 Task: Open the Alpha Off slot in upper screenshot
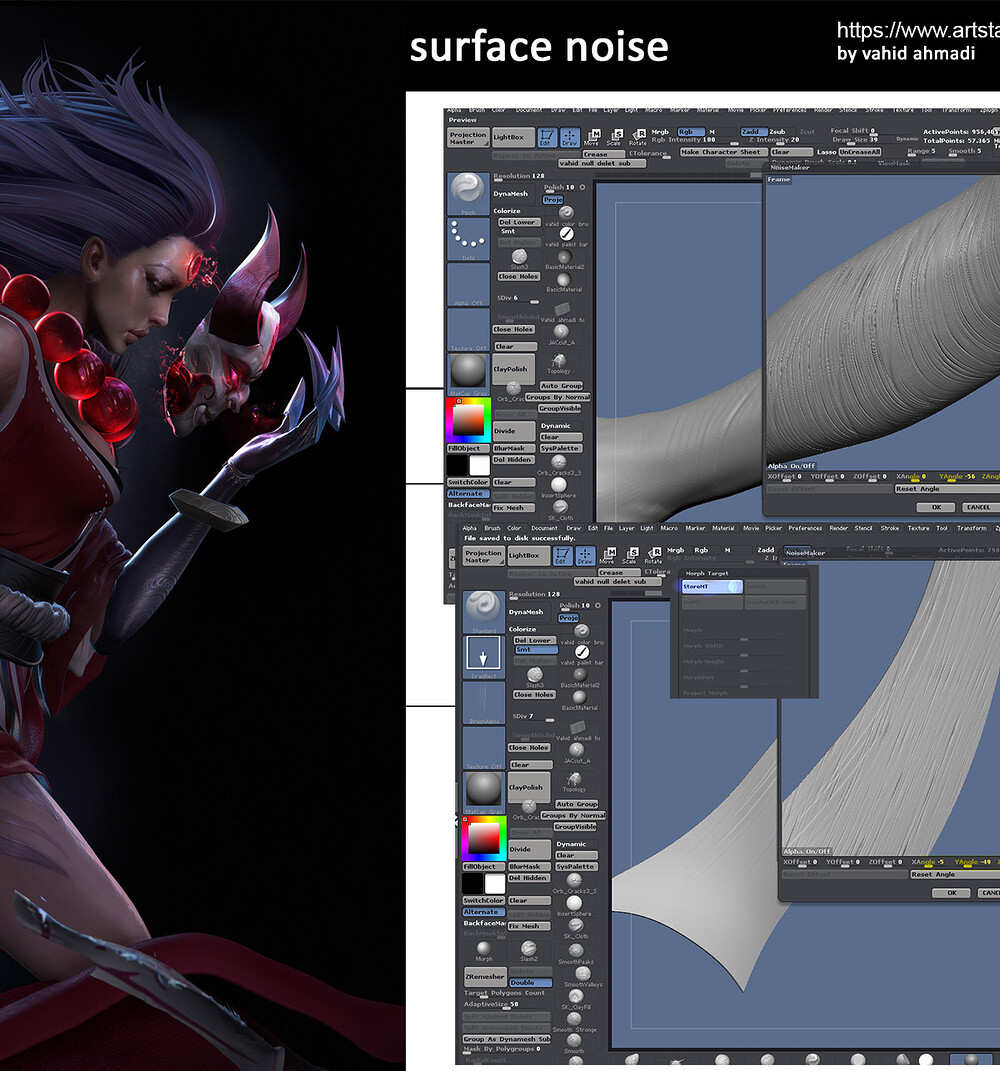tap(468, 284)
